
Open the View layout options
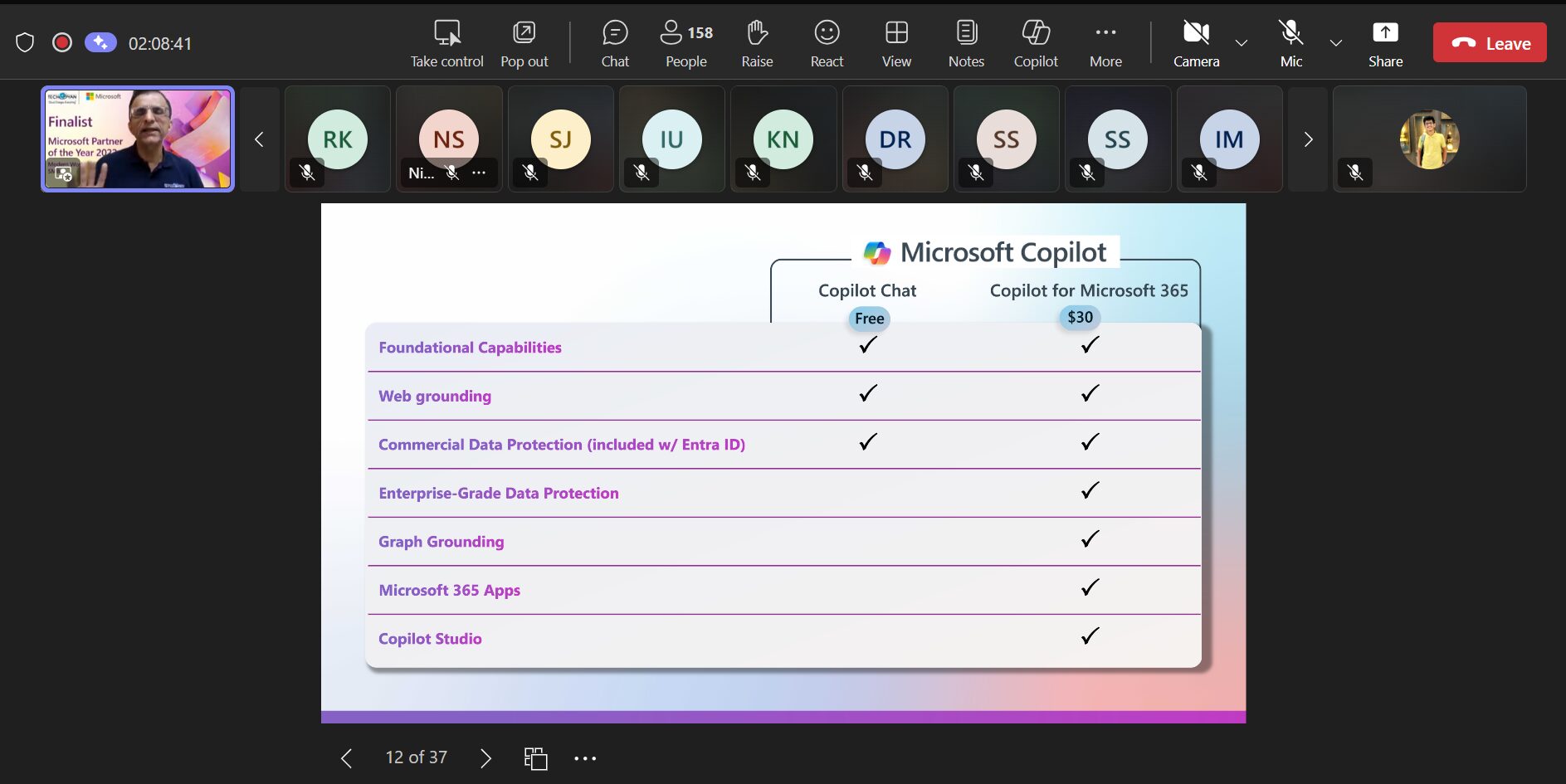click(x=896, y=43)
